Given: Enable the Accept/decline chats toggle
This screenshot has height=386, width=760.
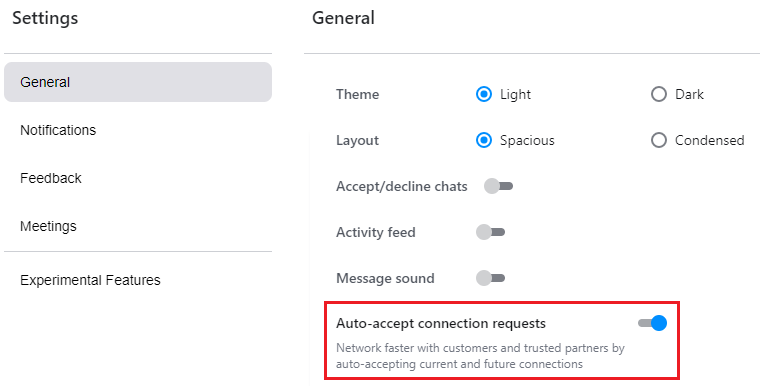Looking at the screenshot, I should [x=498, y=186].
